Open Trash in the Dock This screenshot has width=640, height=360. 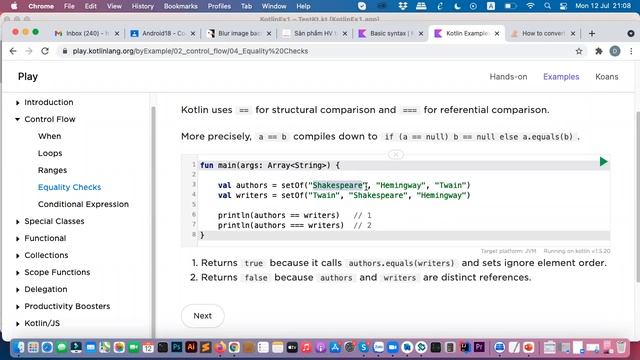click(x=621, y=347)
